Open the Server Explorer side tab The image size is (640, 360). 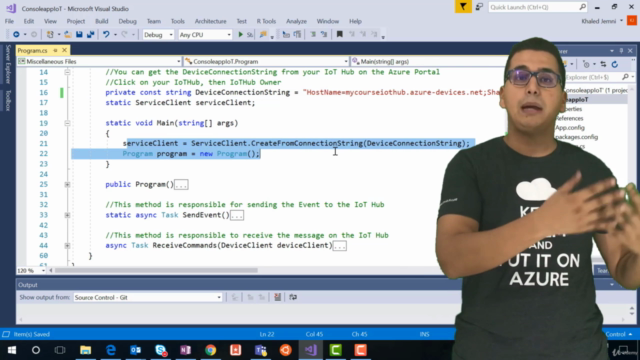point(8,64)
